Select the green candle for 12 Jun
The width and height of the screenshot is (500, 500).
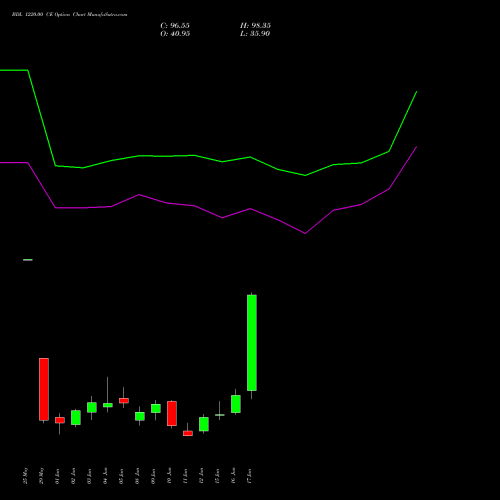tap(204, 424)
